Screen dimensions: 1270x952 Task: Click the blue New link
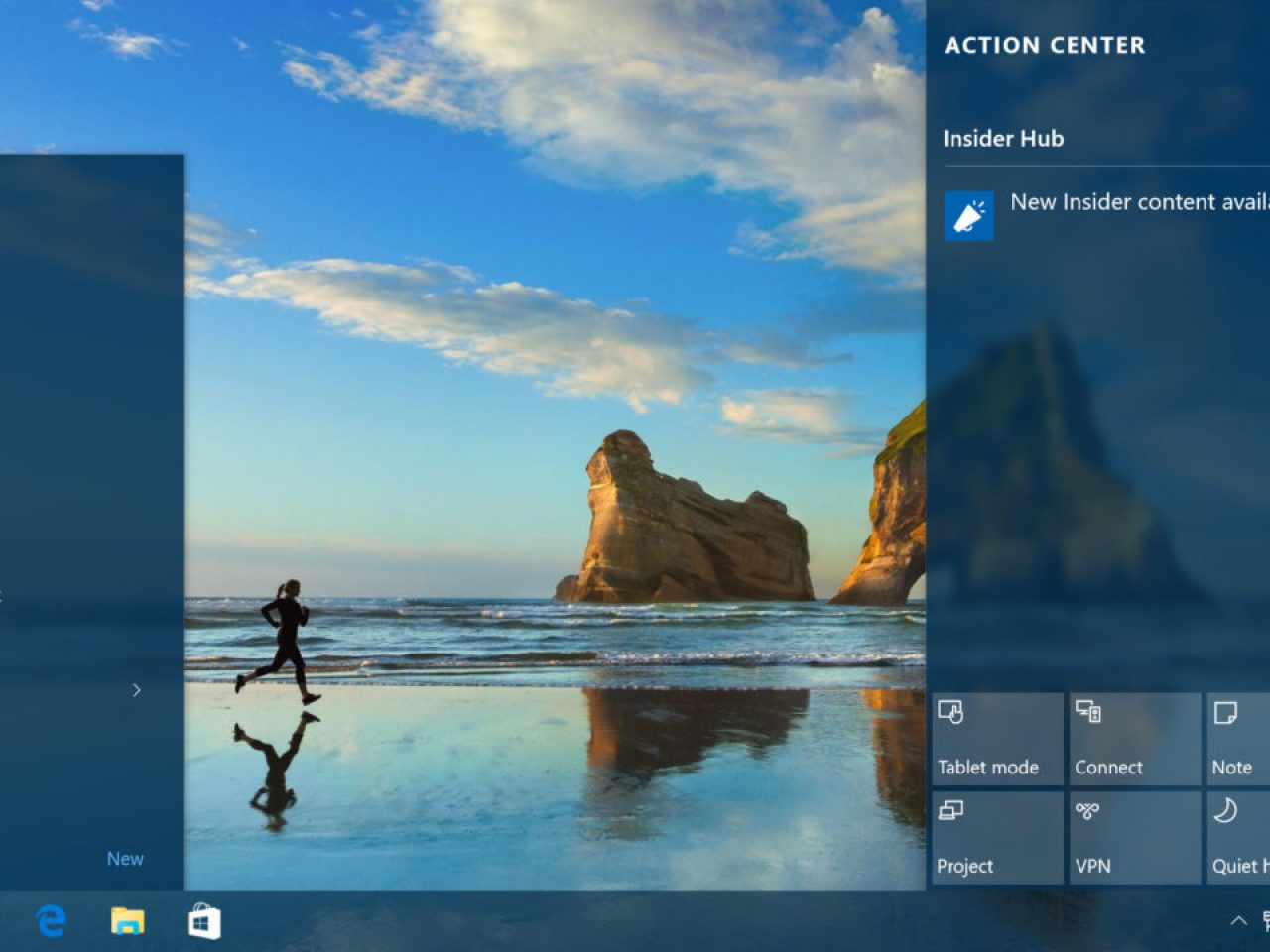point(125,859)
